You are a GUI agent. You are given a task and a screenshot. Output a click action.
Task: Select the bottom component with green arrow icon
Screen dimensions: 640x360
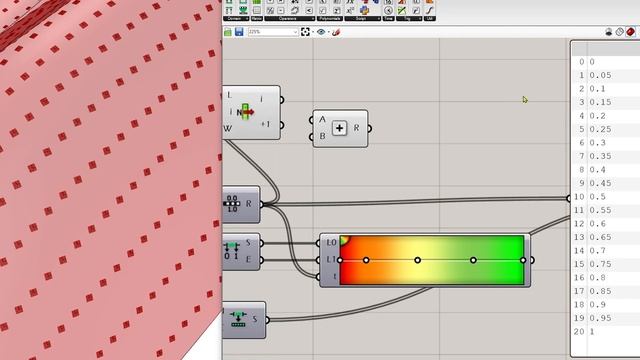click(x=238, y=319)
